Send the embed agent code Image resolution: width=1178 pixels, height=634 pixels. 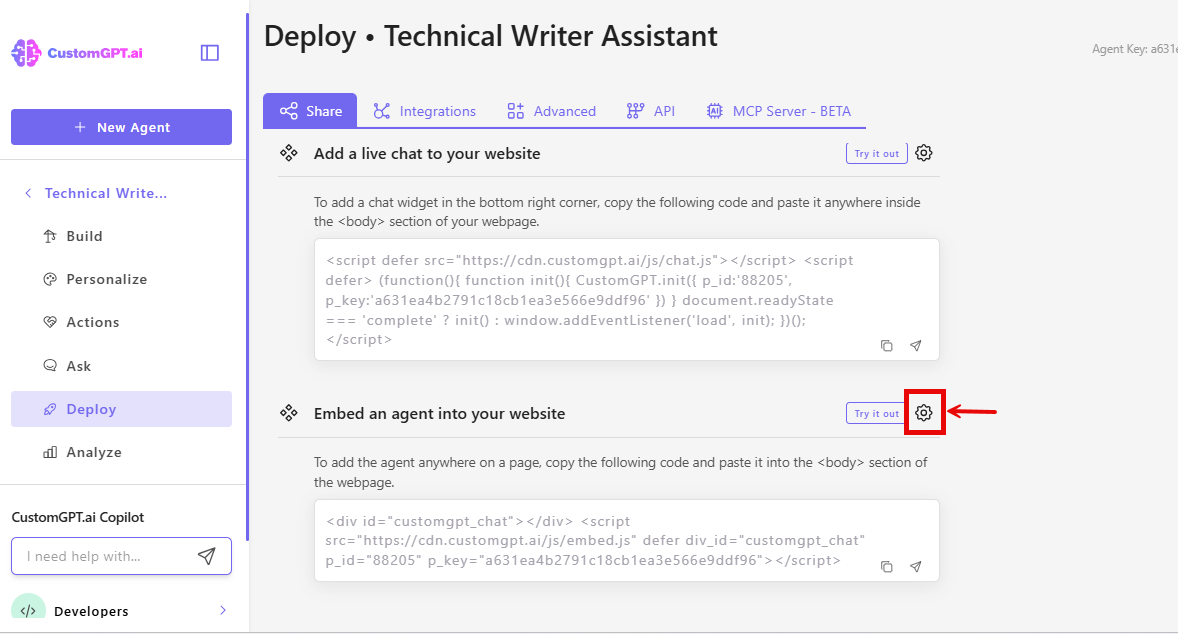tap(915, 566)
